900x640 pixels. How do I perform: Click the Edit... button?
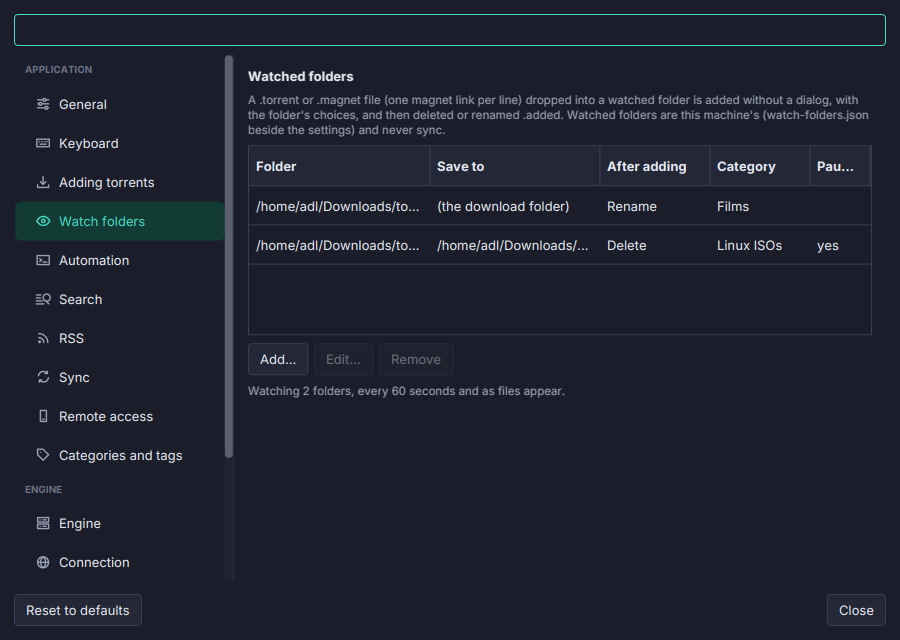[343, 359]
